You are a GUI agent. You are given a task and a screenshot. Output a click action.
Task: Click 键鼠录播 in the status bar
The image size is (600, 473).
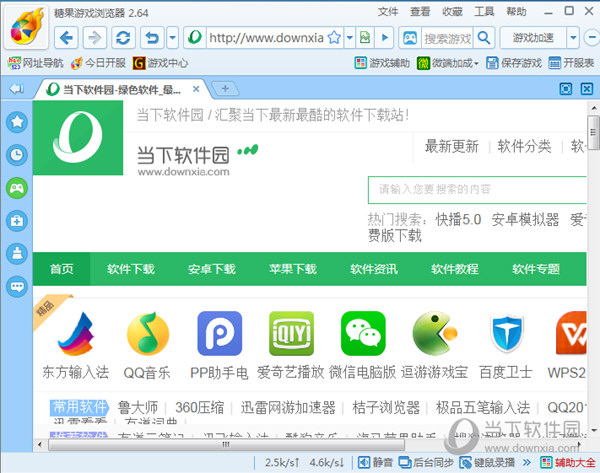pos(487,463)
